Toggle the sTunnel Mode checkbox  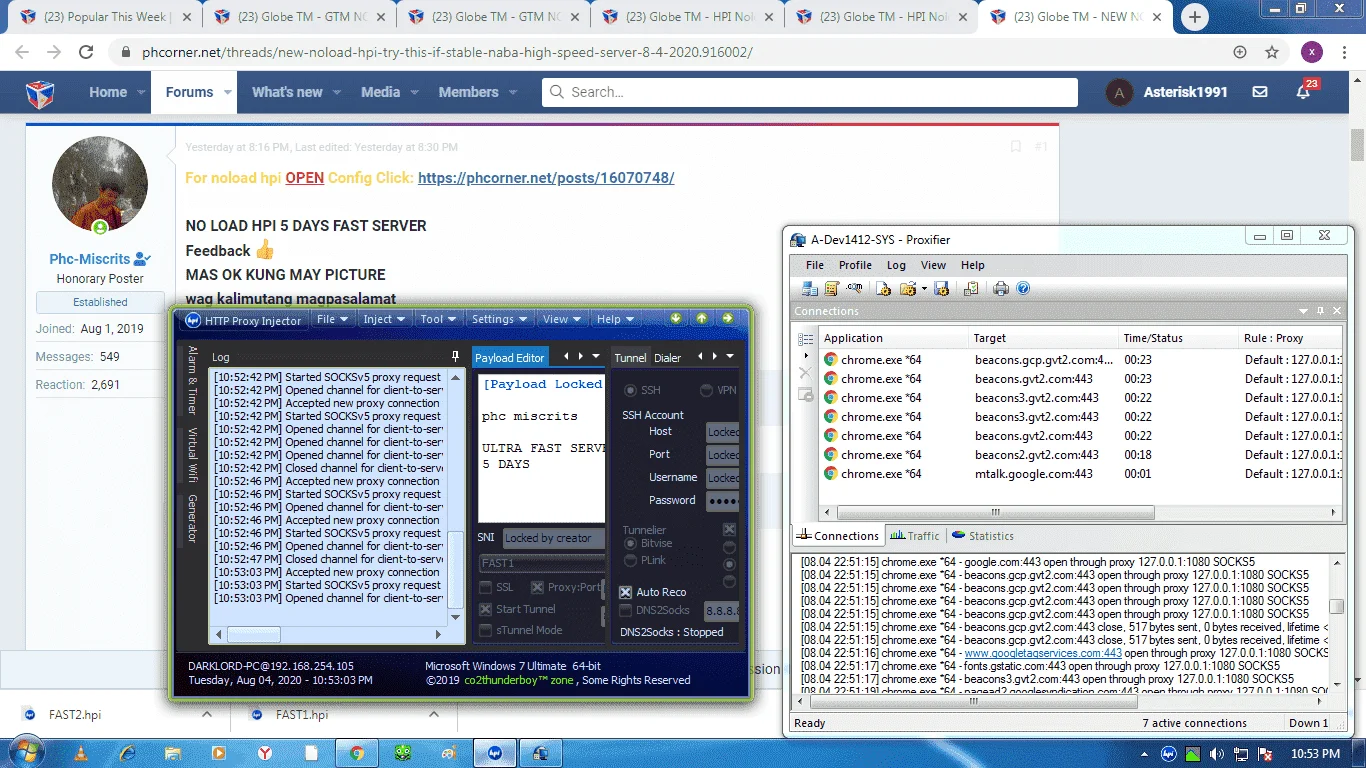(x=486, y=630)
